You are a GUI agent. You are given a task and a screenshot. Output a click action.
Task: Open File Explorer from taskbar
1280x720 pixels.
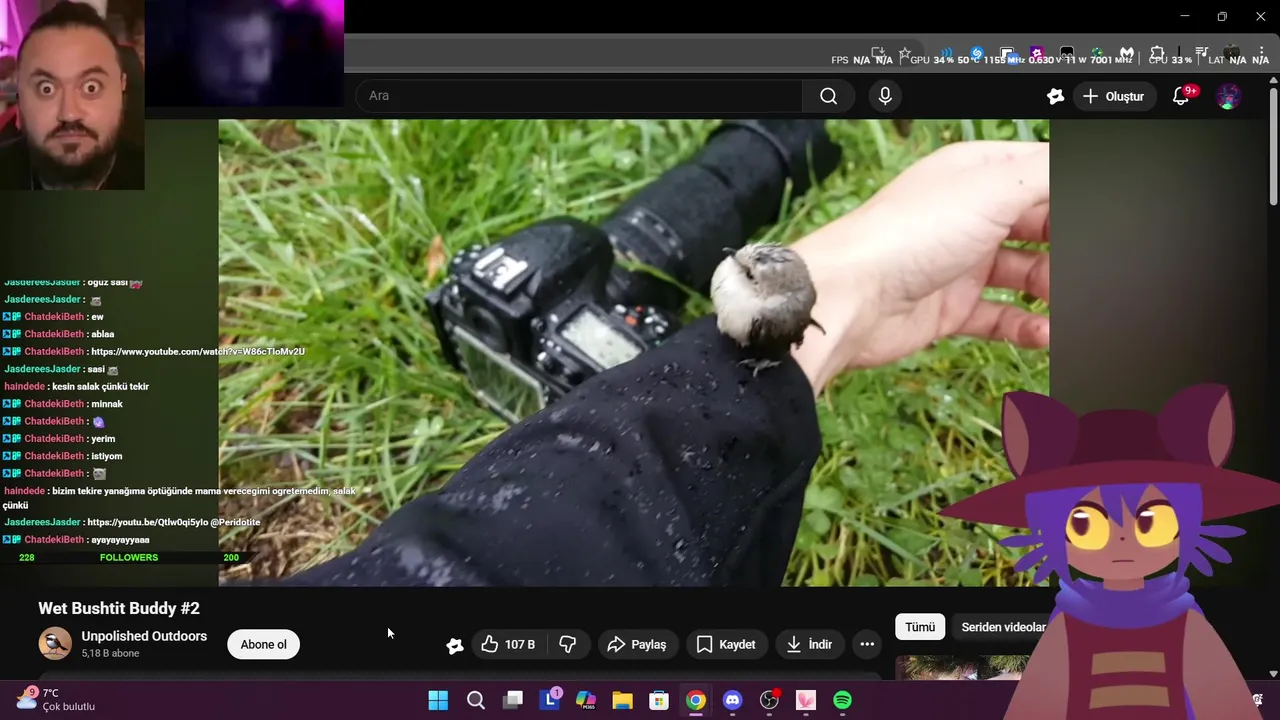[x=622, y=700]
